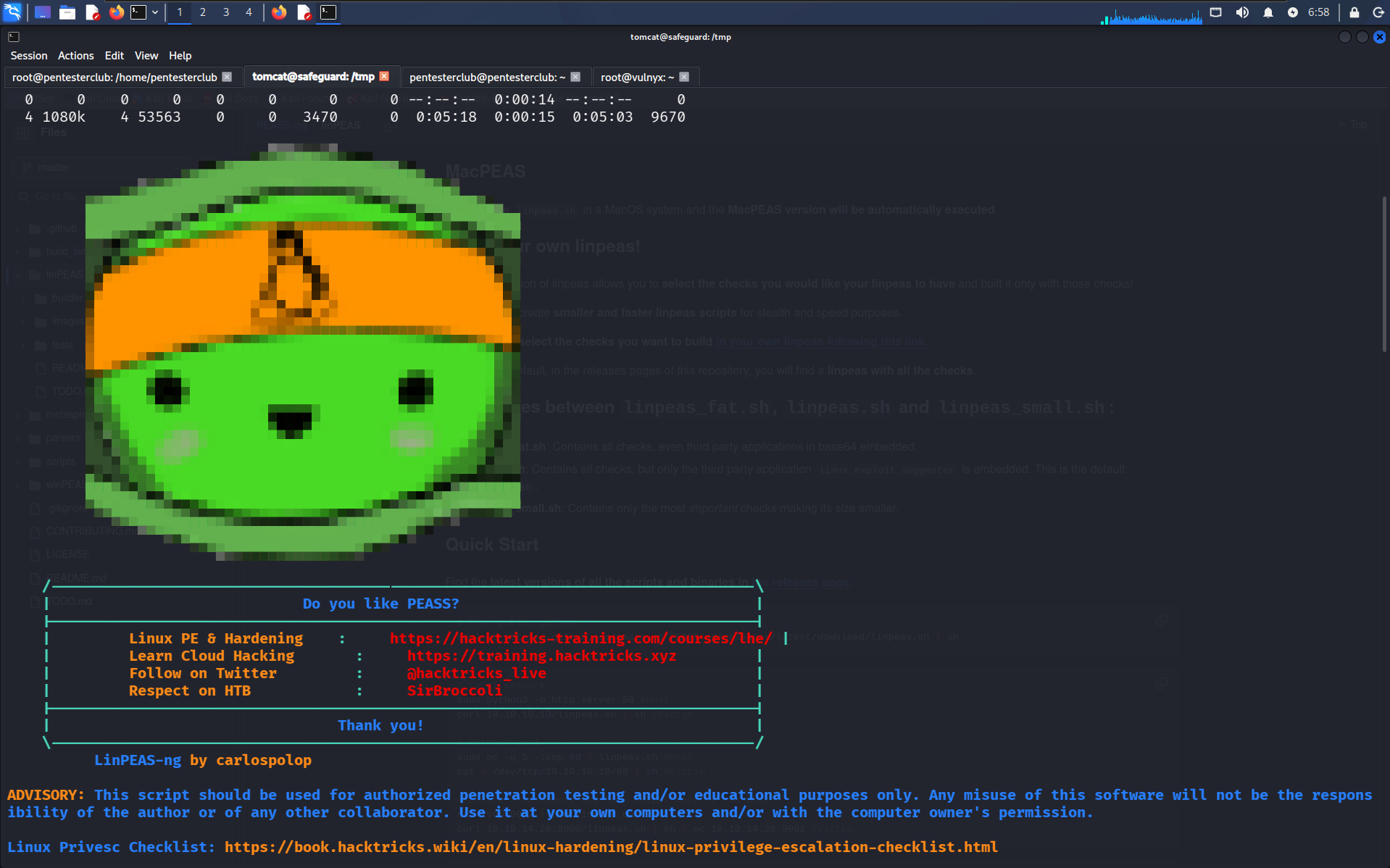Close the root@pentesterclub: /home/pentesterclub tab
Viewport: 1390px width, 868px height.
click(x=227, y=77)
